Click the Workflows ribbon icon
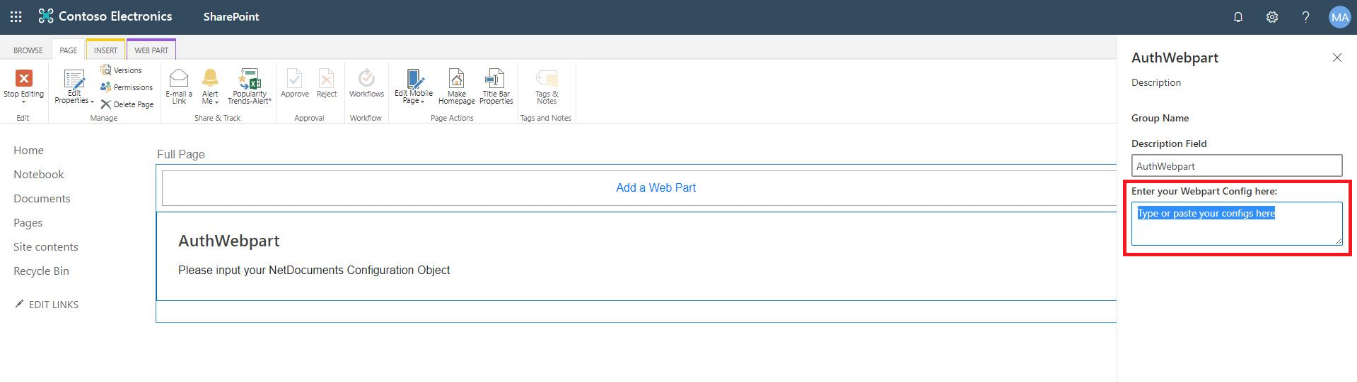1357x382 pixels. point(366,78)
